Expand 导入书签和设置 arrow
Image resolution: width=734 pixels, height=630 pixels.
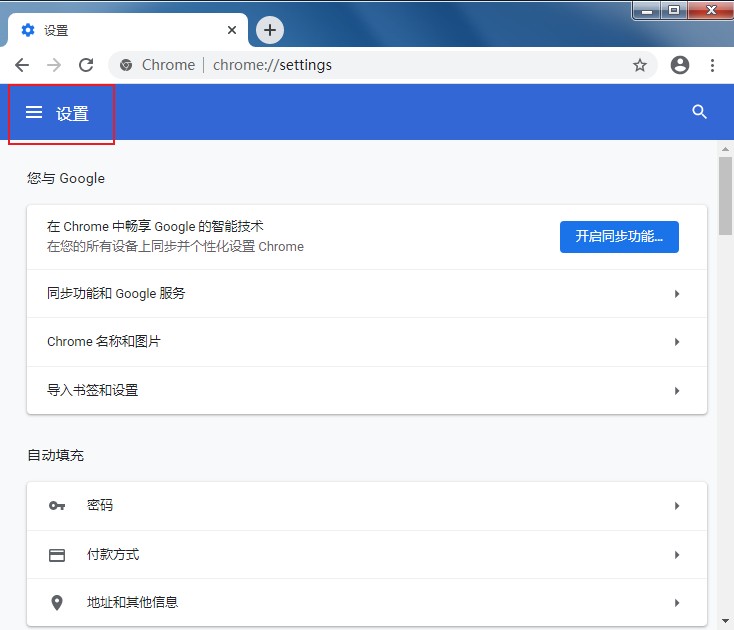pyautogui.click(x=677, y=391)
